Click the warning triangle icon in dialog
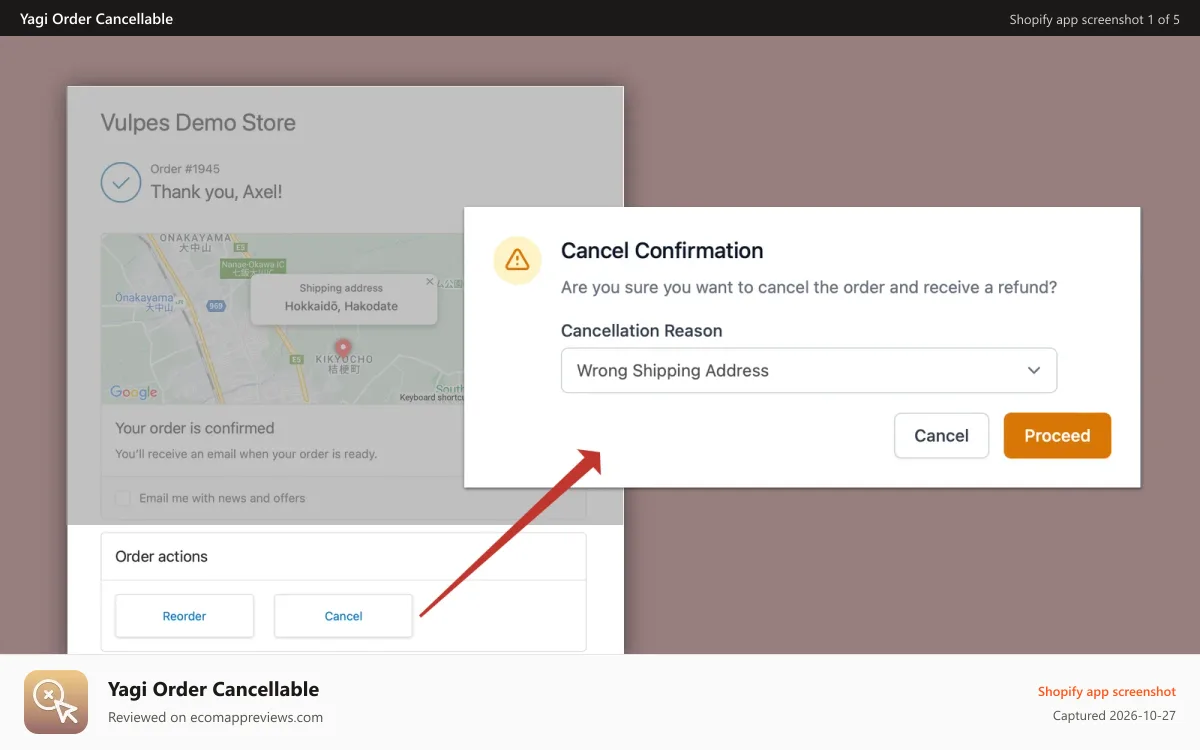The width and height of the screenshot is (1200, 750). point(517,261)
